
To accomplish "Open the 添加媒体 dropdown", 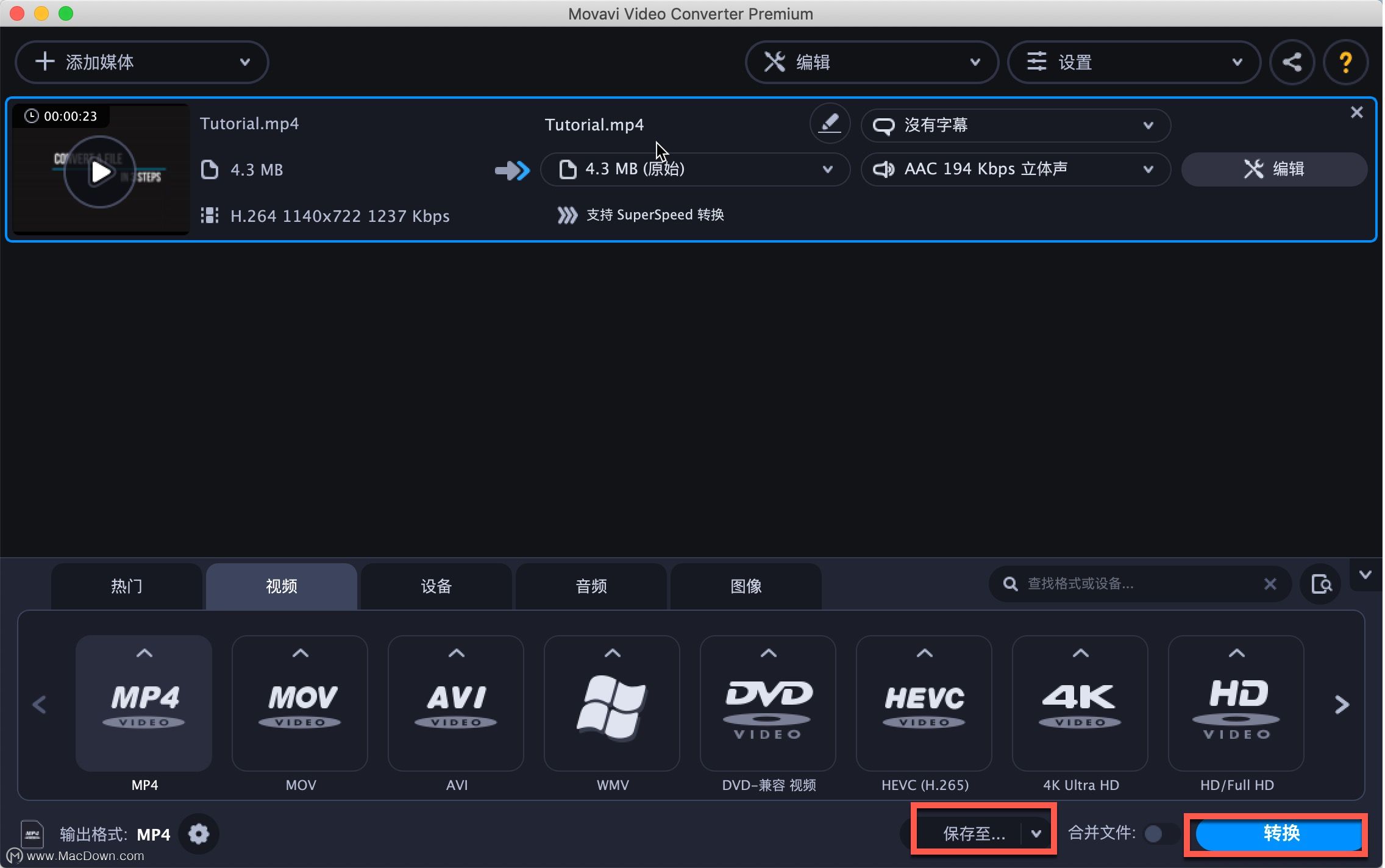I will [x=141, y=62].
